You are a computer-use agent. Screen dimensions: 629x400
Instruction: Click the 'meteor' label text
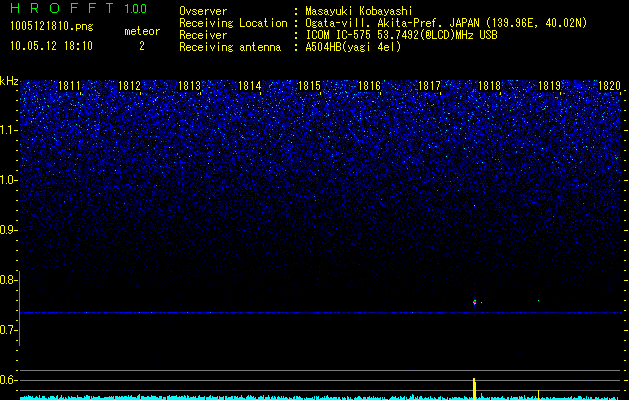(x=142, y=31)
